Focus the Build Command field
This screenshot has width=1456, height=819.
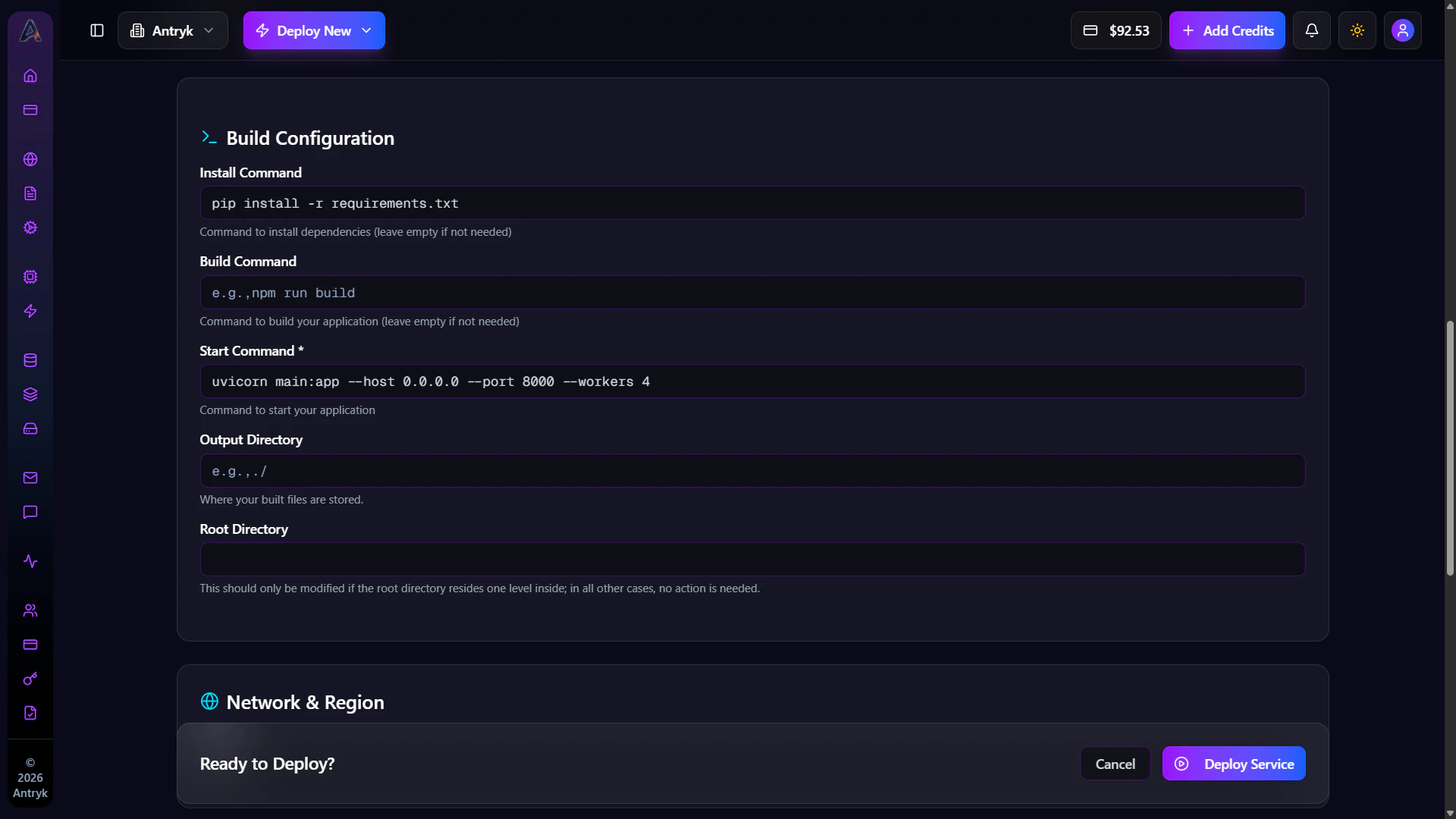pyautogui.click(x=752, y=293)
